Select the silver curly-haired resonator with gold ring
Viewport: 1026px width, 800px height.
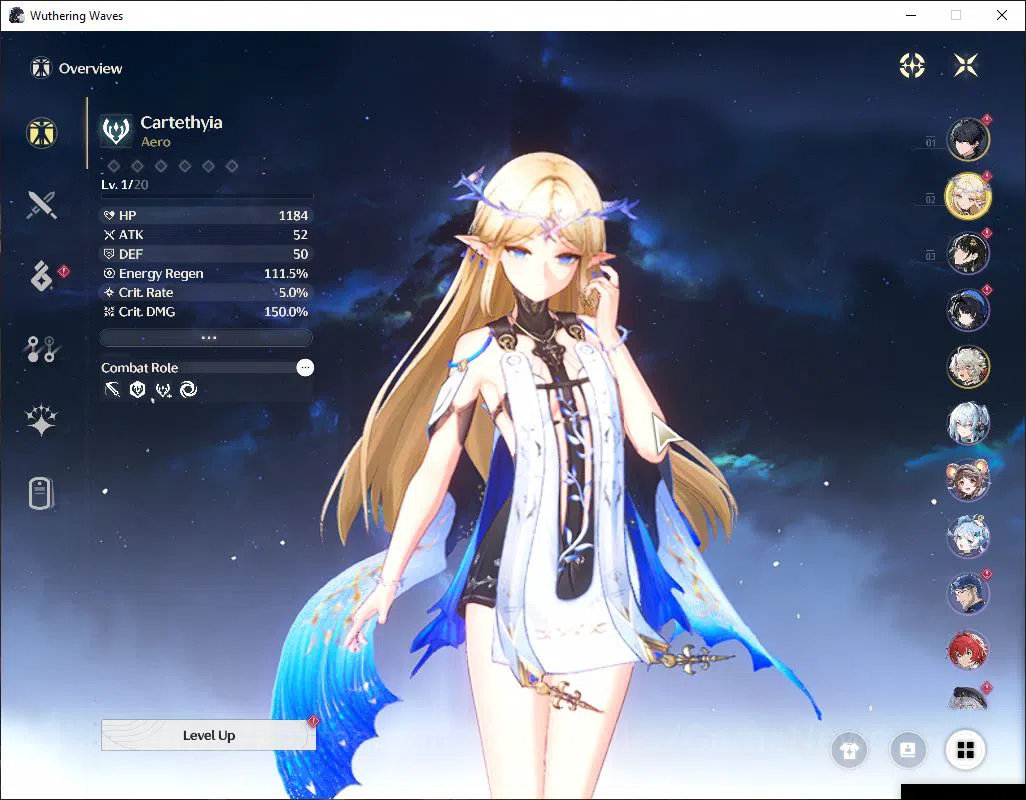click(x=968, y=366)
